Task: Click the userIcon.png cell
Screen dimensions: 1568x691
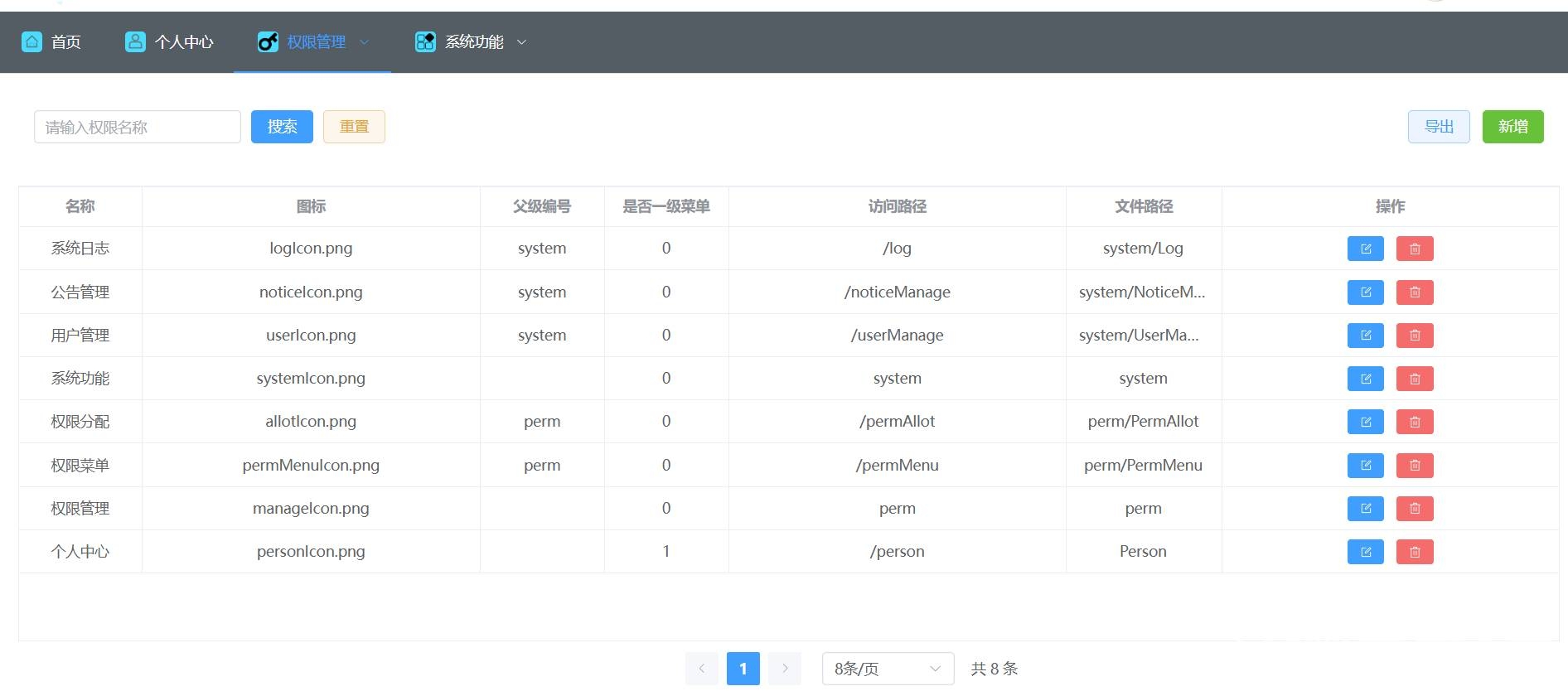Action: click(311, 336)
